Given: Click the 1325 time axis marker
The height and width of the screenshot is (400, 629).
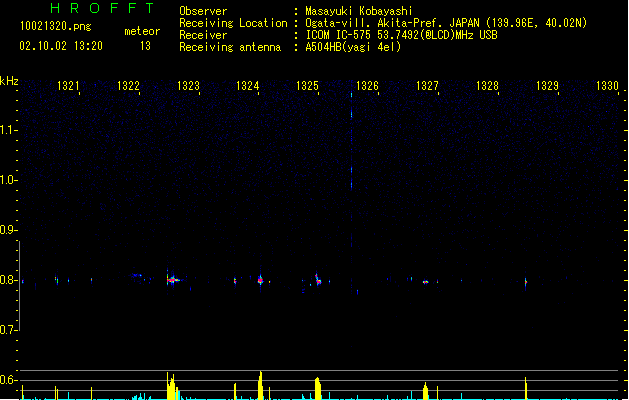Looking at the screenshot, I should coord(307,86).
